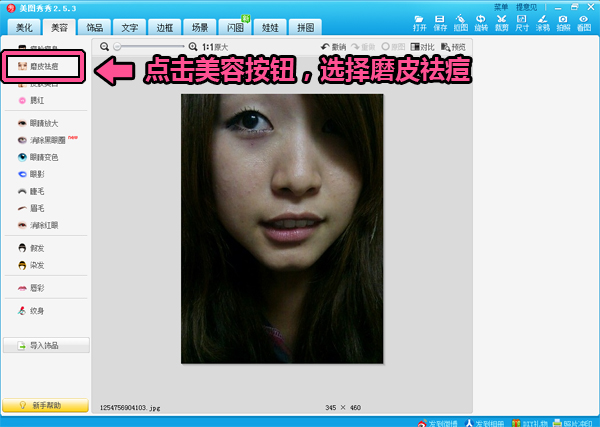Open the 边框 frames tab
The image size is (600, 427).
(166, 28)
